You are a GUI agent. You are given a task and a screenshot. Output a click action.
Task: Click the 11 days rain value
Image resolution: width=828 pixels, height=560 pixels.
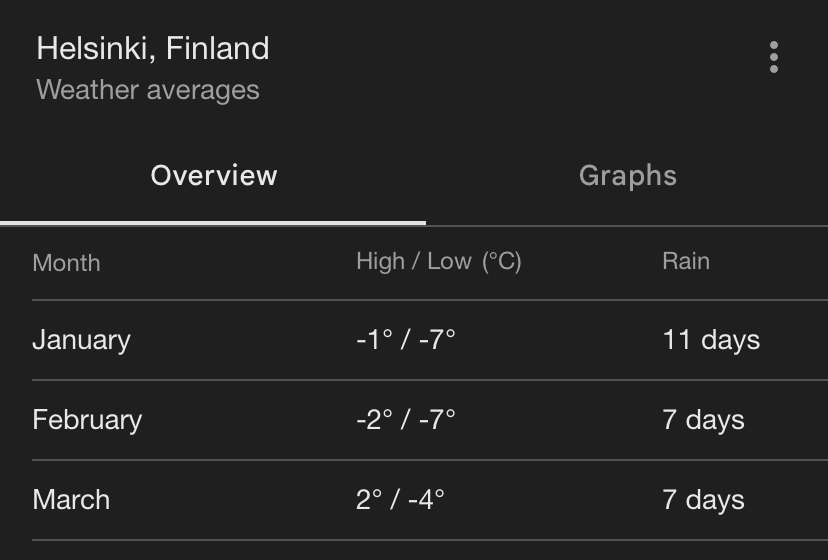click(x=711, y=340)
